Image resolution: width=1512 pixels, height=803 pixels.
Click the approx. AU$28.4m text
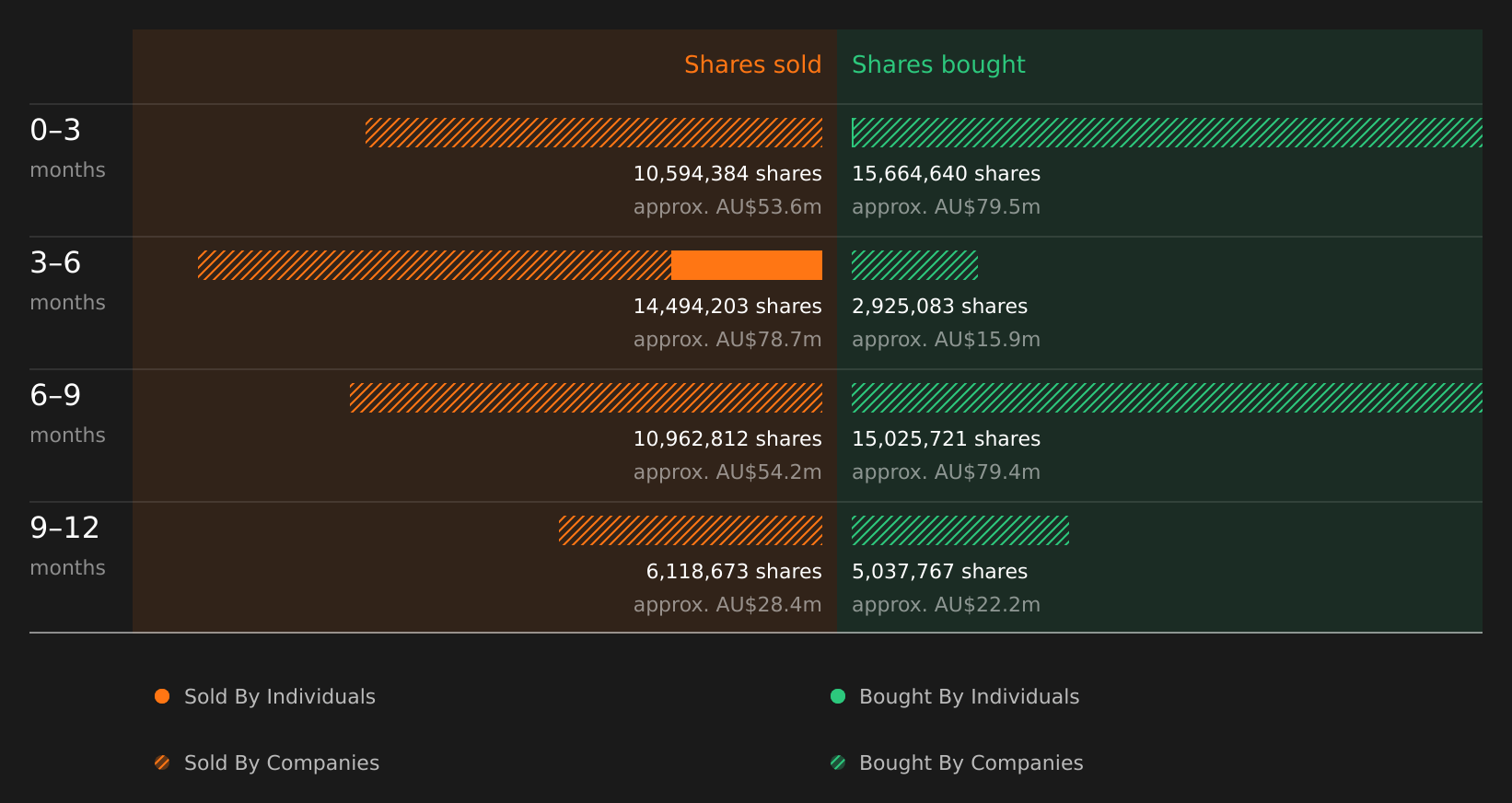pos(727,605)
